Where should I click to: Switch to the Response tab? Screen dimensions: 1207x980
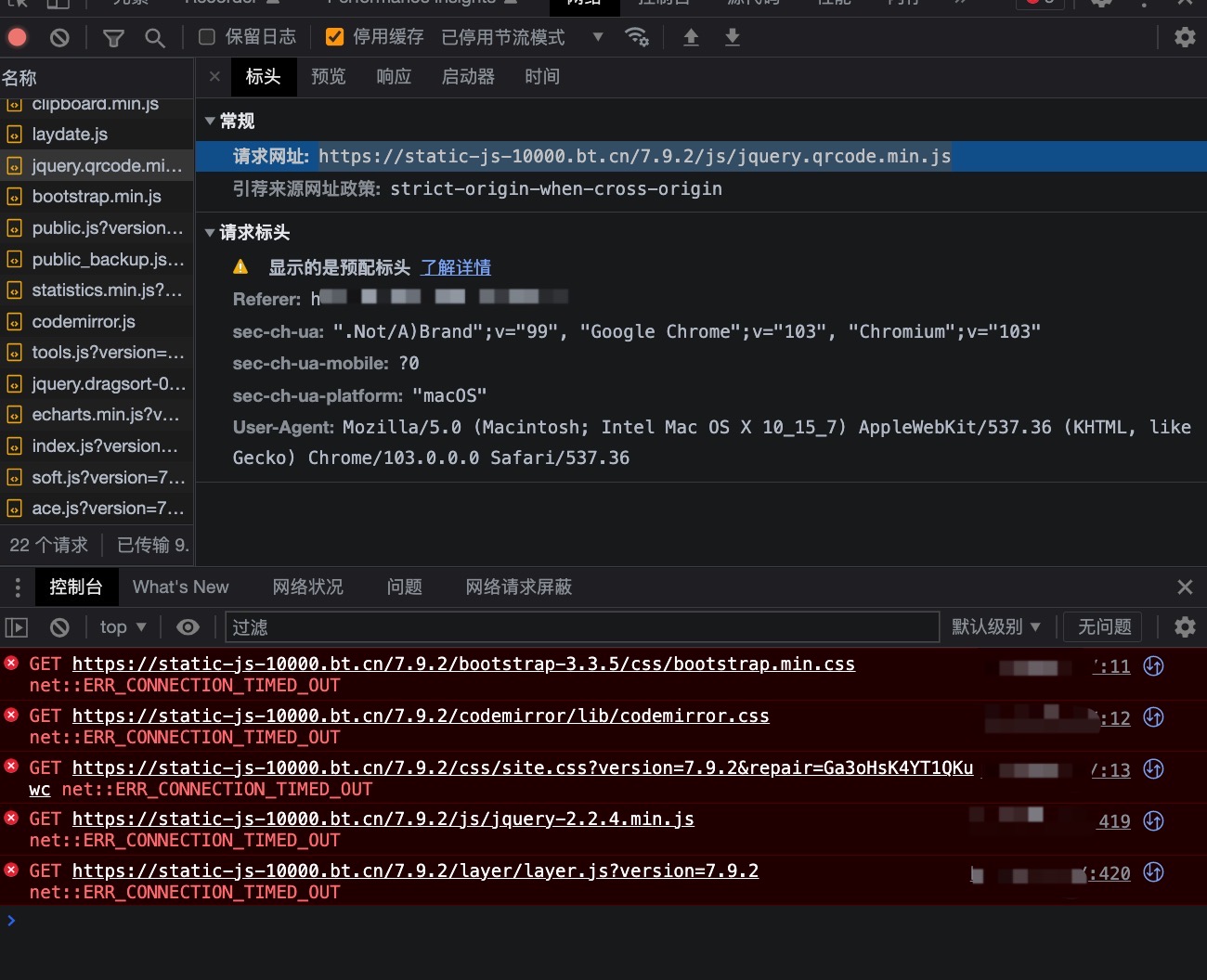point(394,76)
